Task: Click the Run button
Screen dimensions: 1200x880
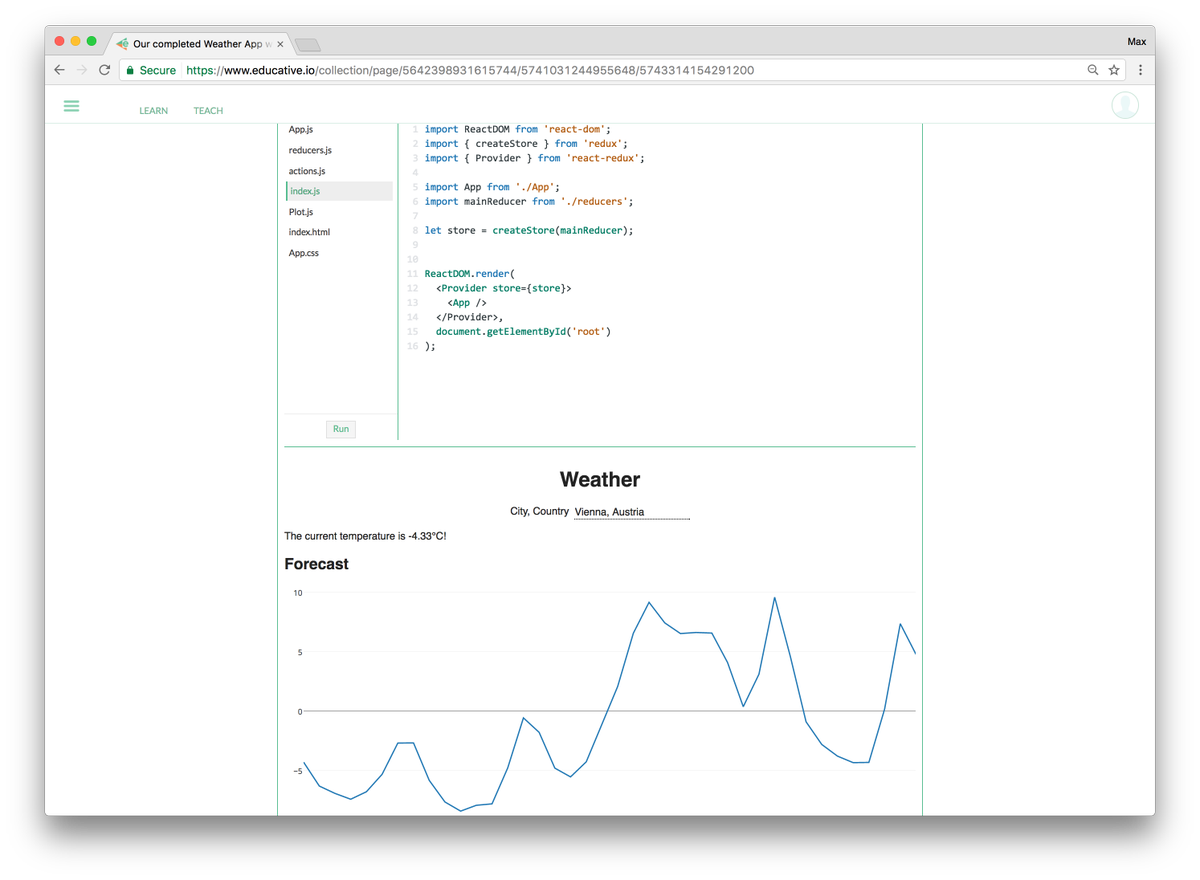Action: click(x=341, y=429)
